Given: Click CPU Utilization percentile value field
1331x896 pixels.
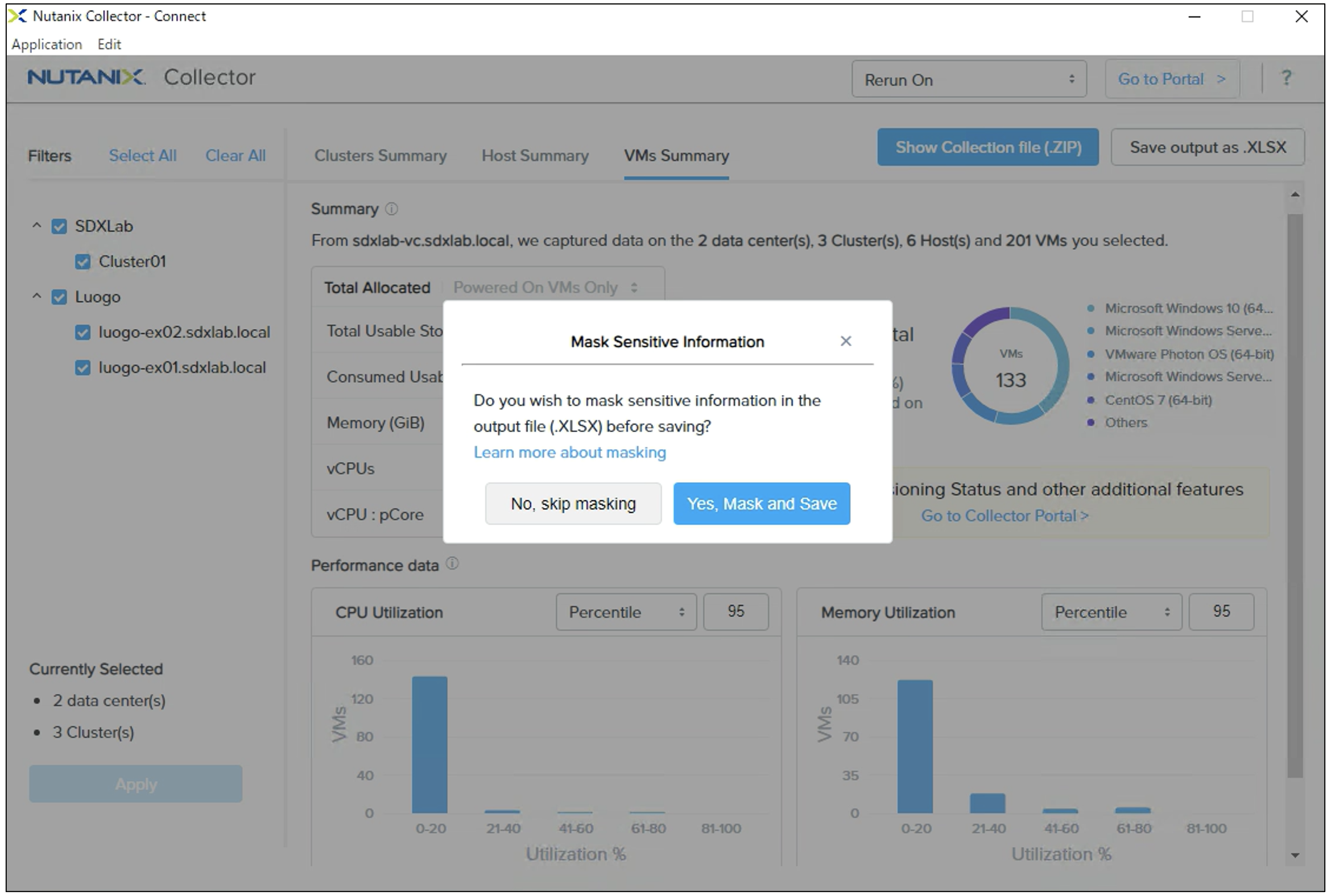Looking at the screenshot, I should [x=736, y=612].
